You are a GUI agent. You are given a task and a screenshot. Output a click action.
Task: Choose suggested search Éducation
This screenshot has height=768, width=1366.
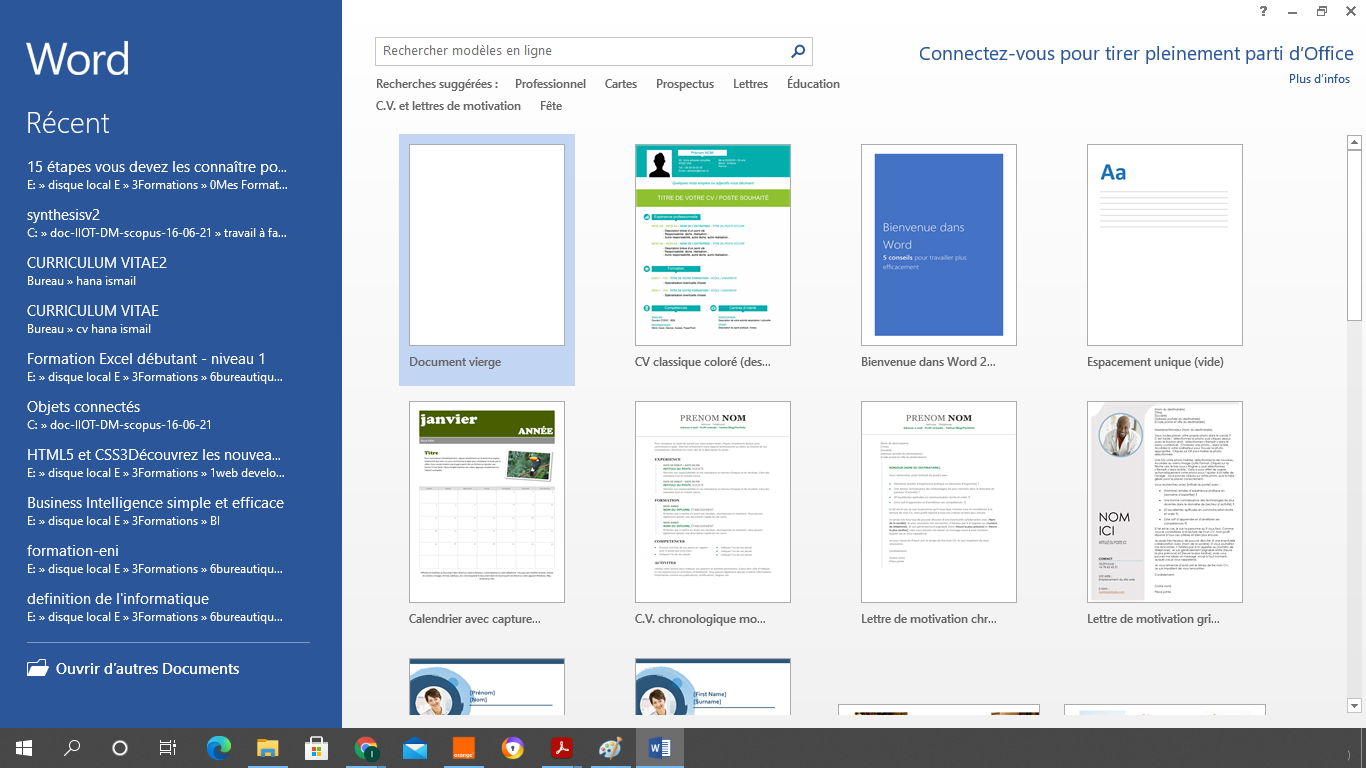point(813,84)
